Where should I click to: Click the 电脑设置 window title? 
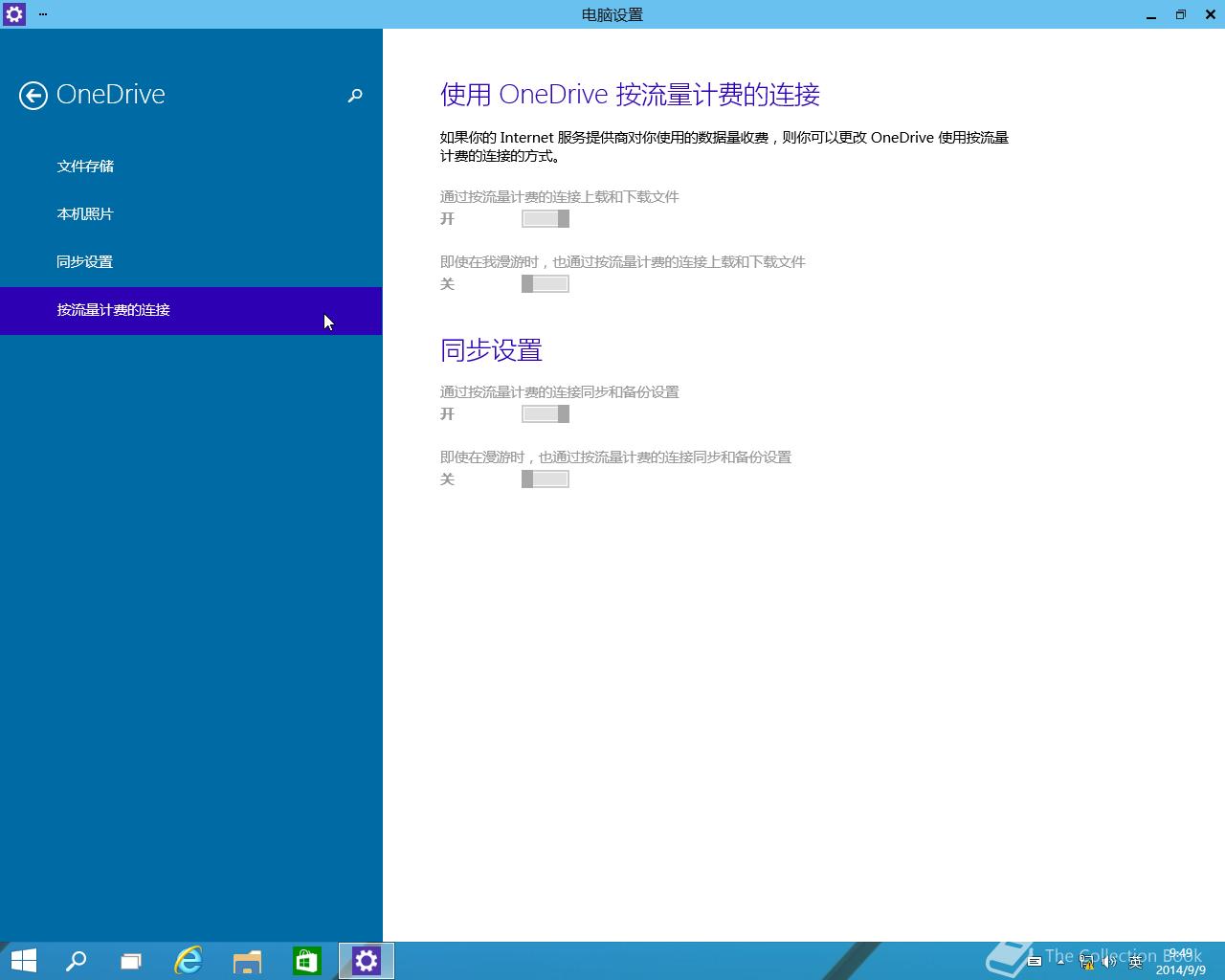(x=612, y=14)
